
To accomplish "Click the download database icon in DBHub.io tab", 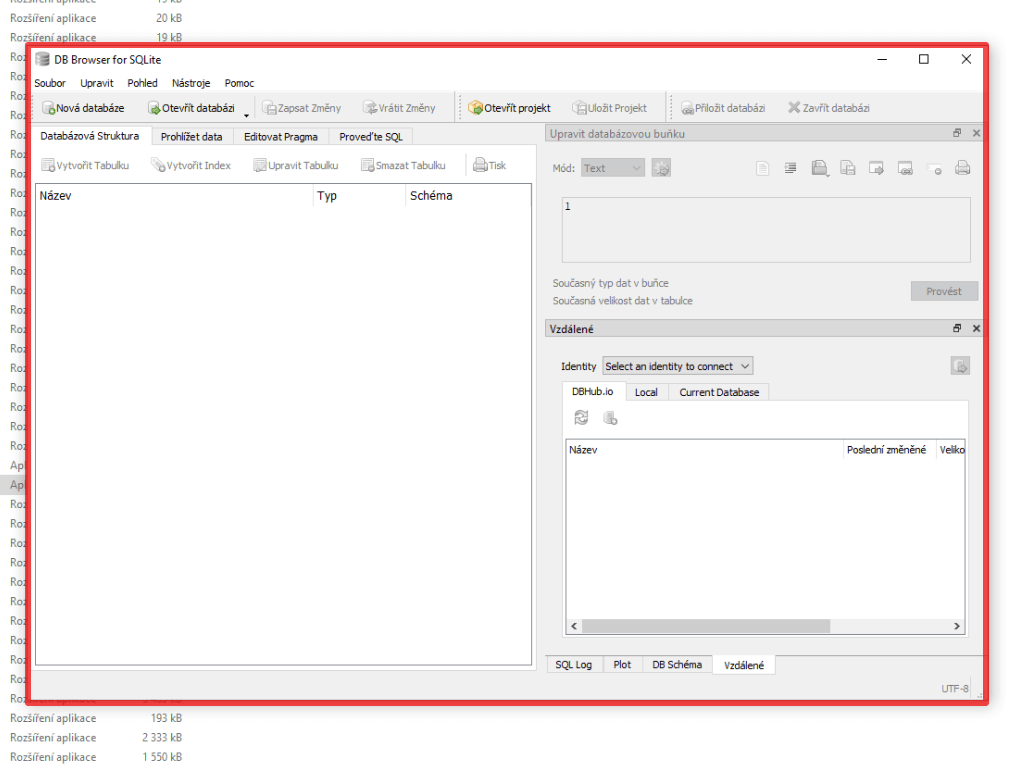I will click(610, 418).
